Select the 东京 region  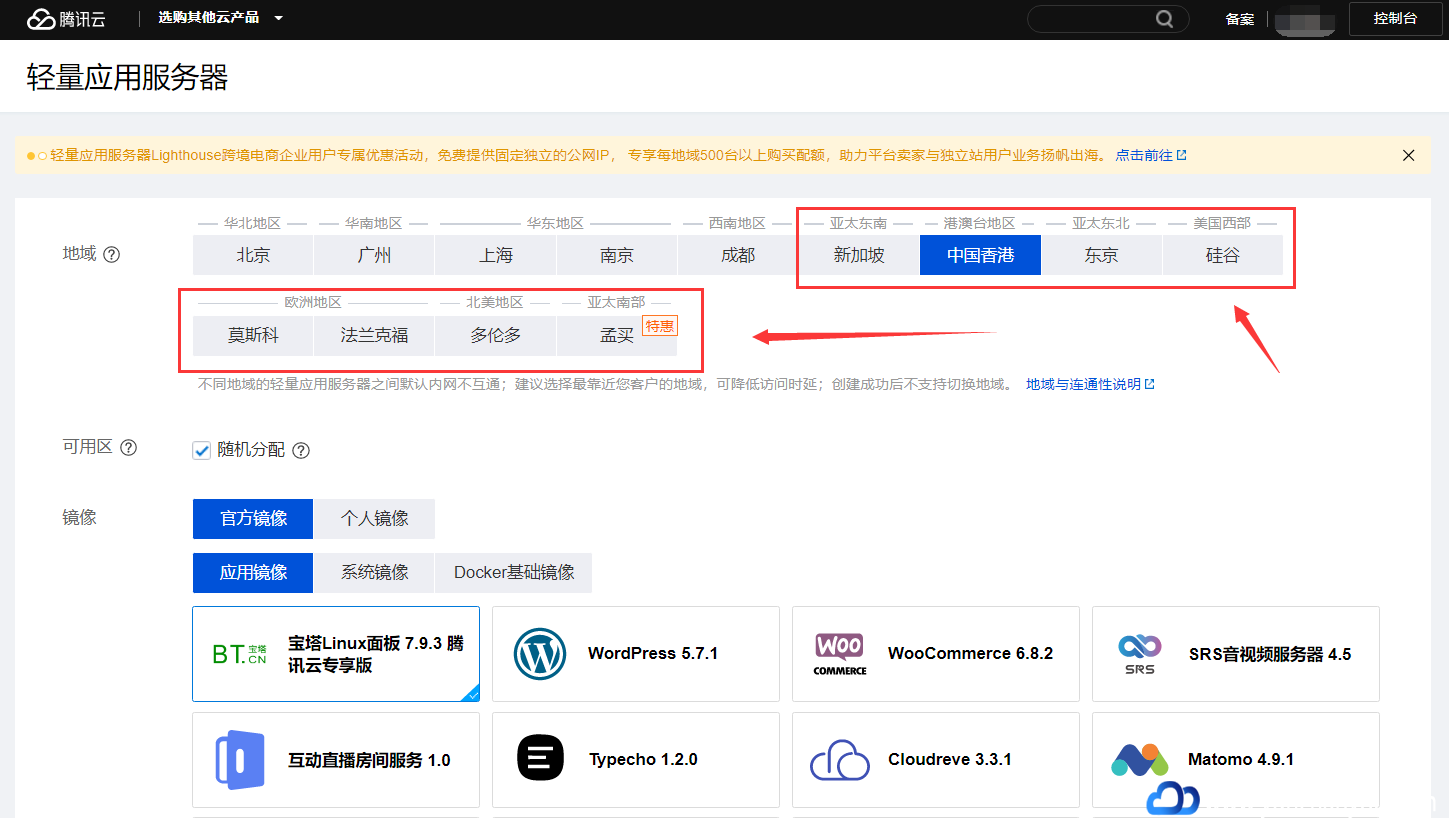1101,255
